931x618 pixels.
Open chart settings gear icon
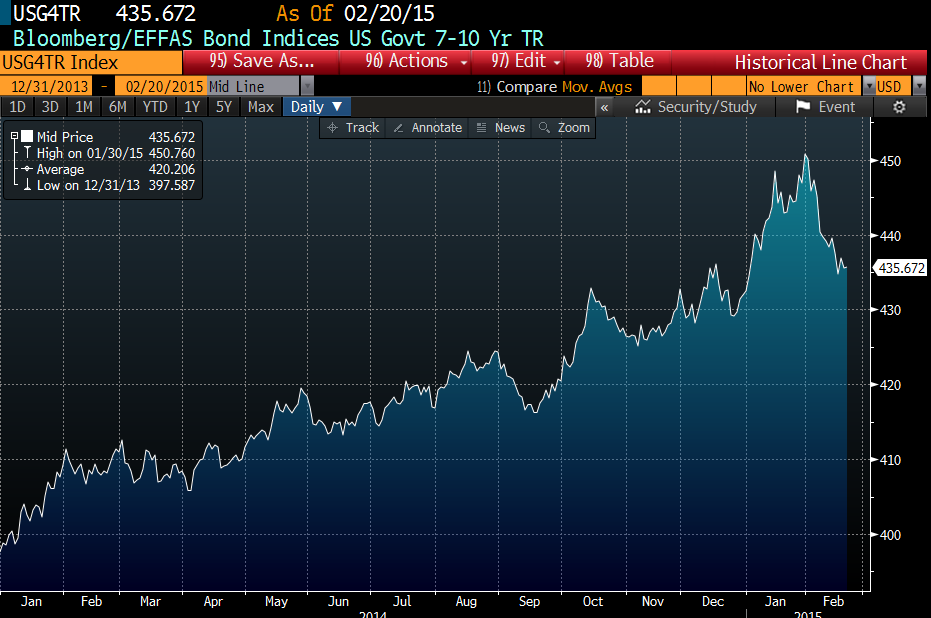(x=898, y=107)
